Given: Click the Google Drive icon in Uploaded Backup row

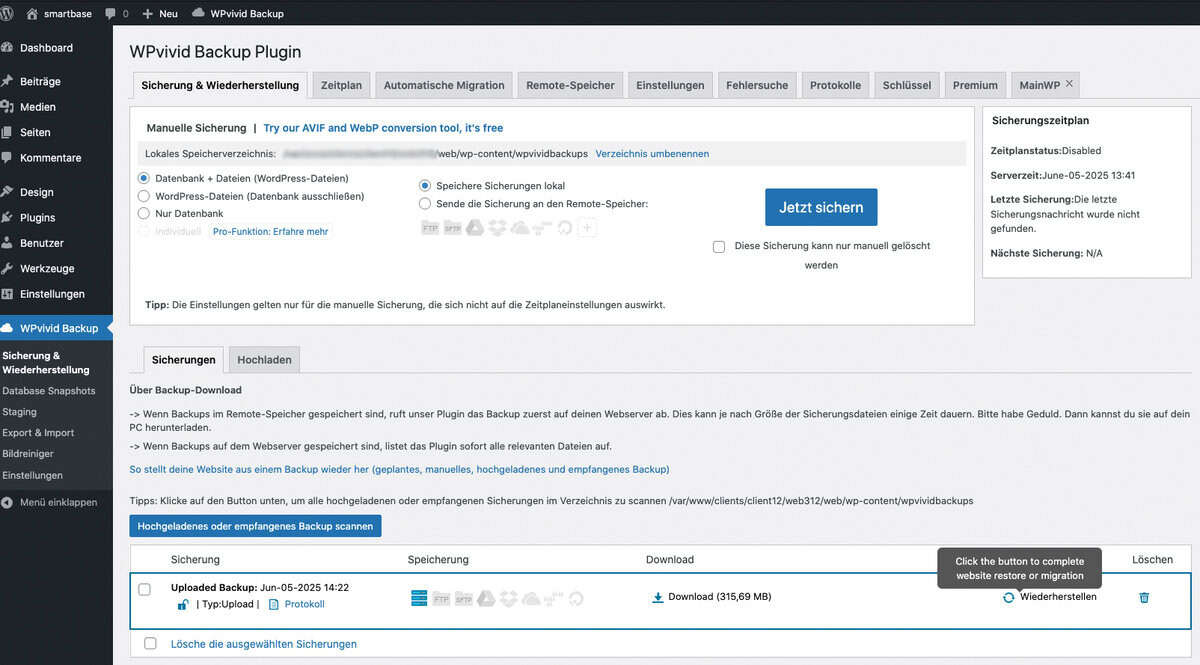Looking at the screenshot, I should [x=486, y=598].
